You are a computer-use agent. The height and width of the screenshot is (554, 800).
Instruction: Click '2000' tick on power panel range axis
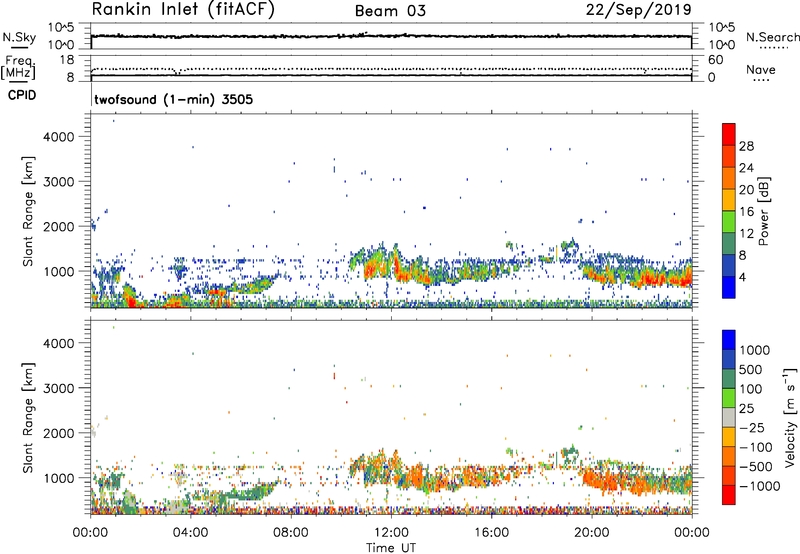pyautogui.click(x=59, y=226)
